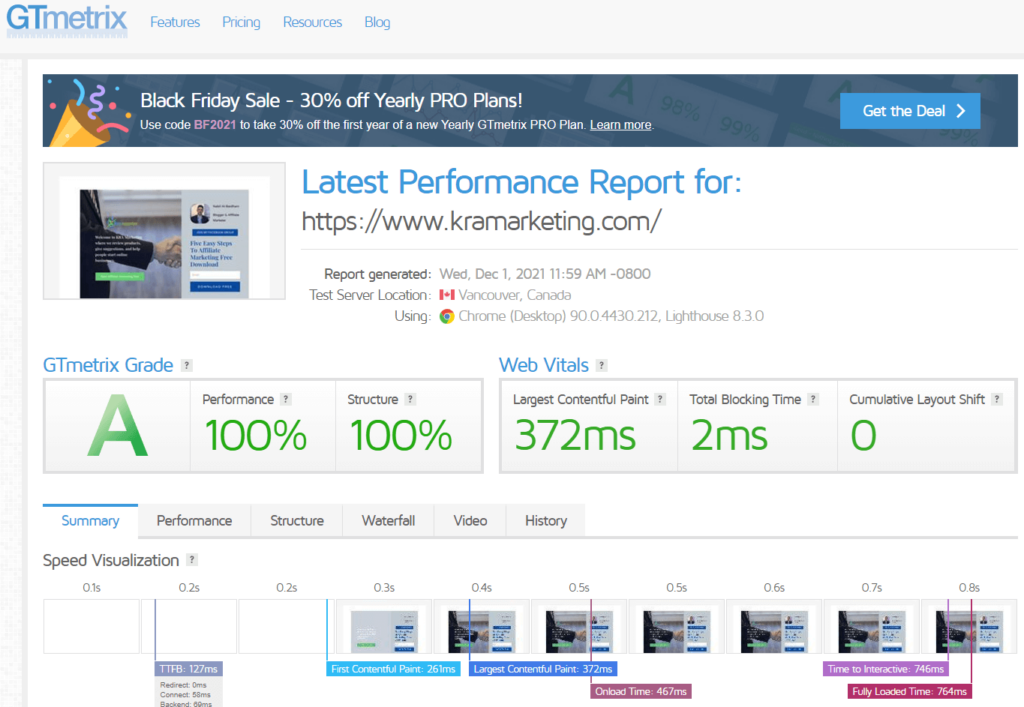Click Largest Contentful Paint: 372ms timeline label
Viewport: 1024px width, 707px height.
[x=543, y=669]
